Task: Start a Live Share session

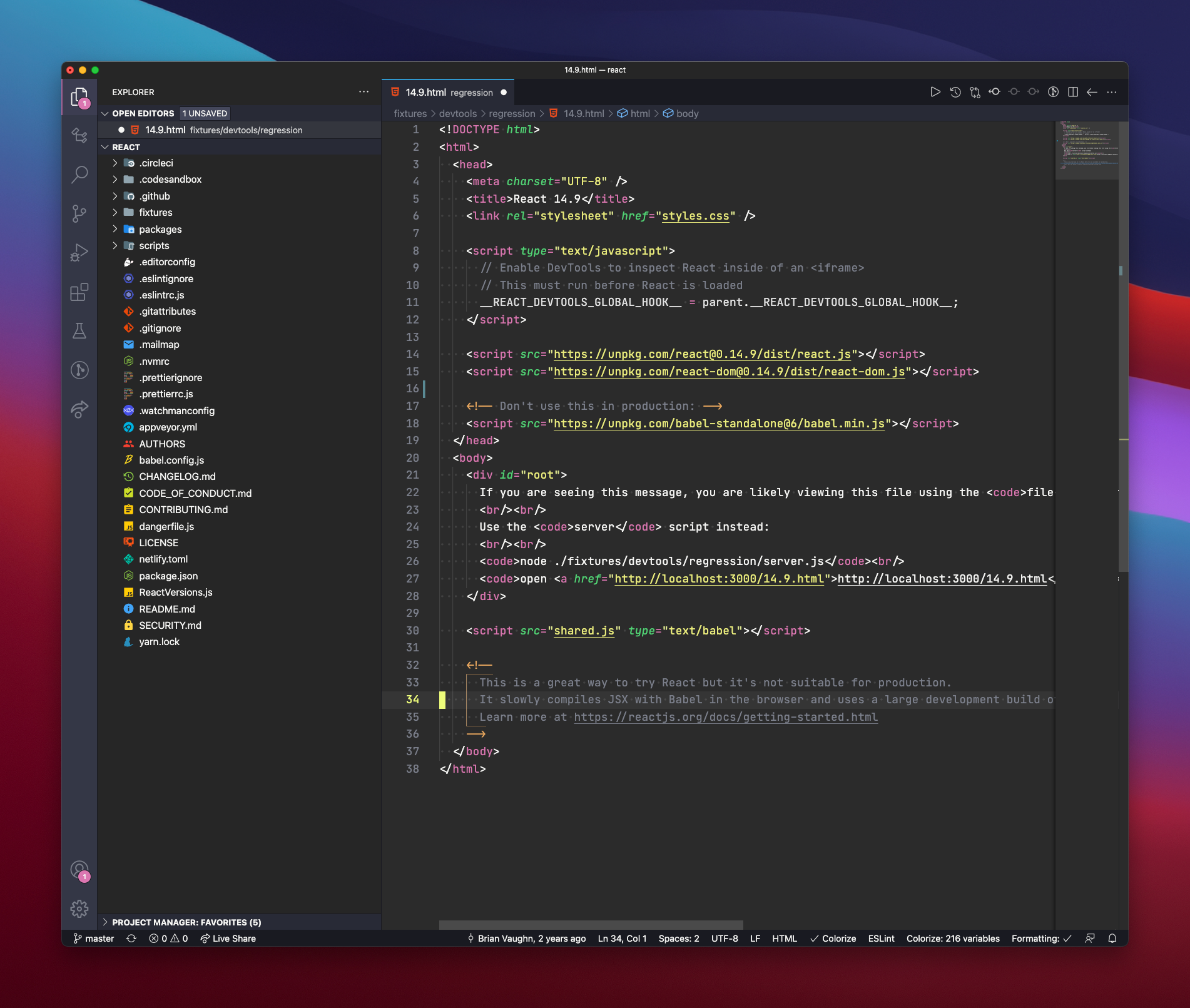Action: tap(228, 939)
